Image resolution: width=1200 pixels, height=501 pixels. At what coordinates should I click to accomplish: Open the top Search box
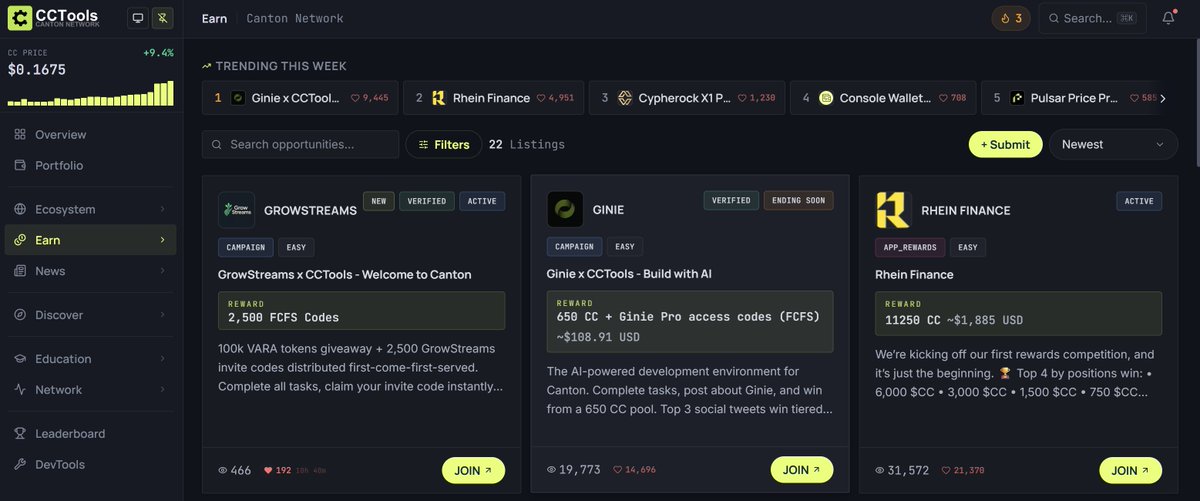[1092, 18]
